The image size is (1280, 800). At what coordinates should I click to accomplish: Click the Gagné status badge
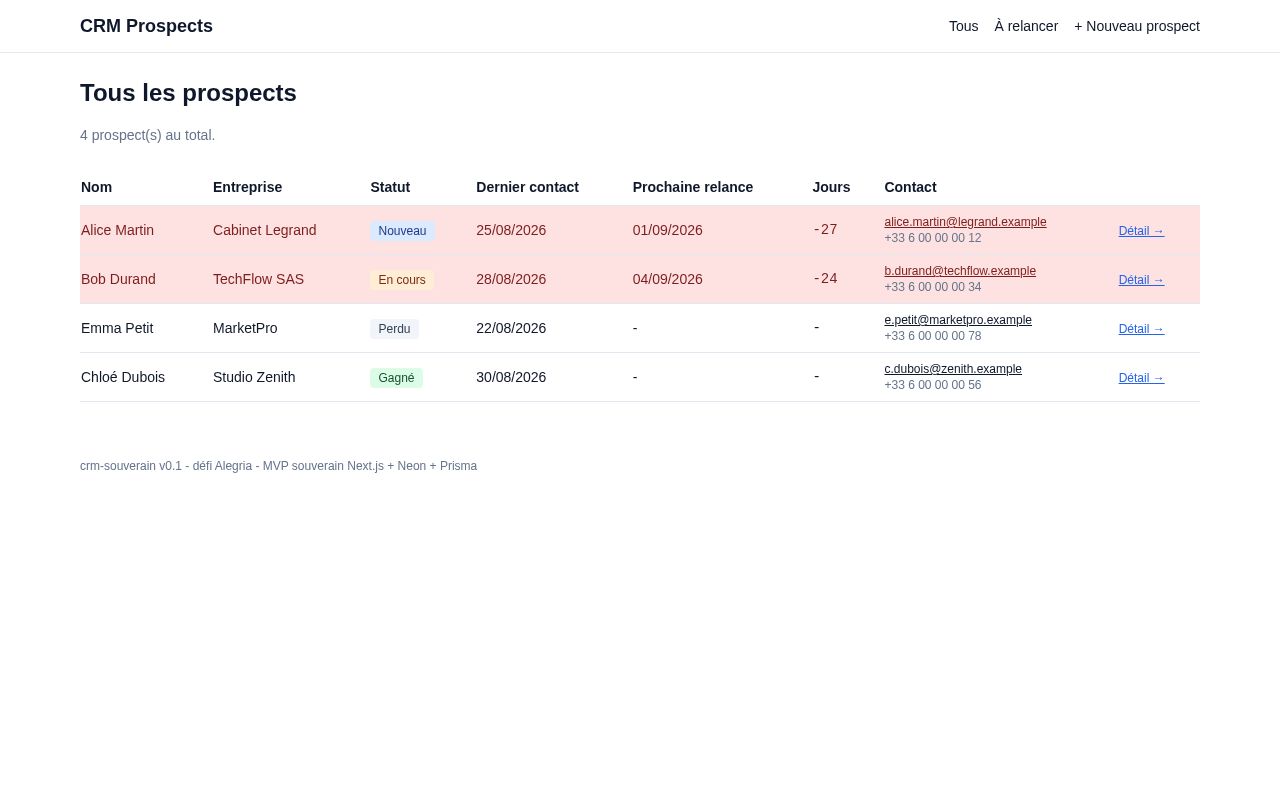[396, 378]
